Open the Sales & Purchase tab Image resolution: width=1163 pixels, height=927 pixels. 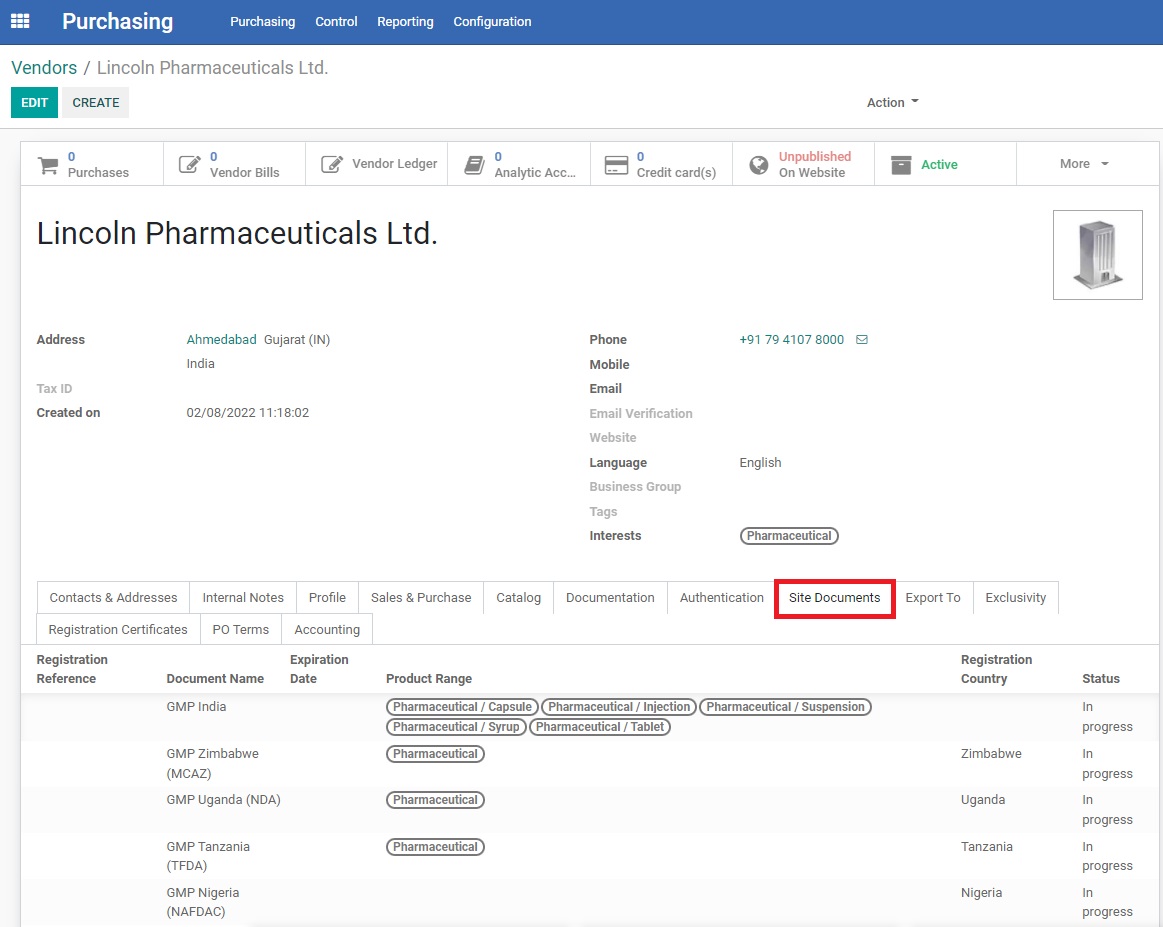(x=421, y=598)
